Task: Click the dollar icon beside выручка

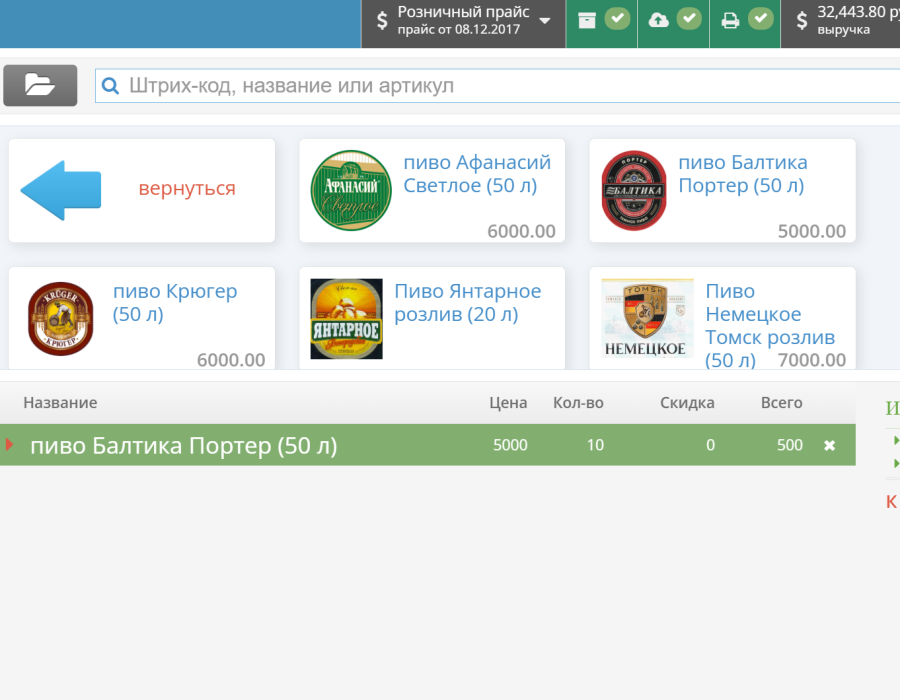Action: click(x=802, y=21)
